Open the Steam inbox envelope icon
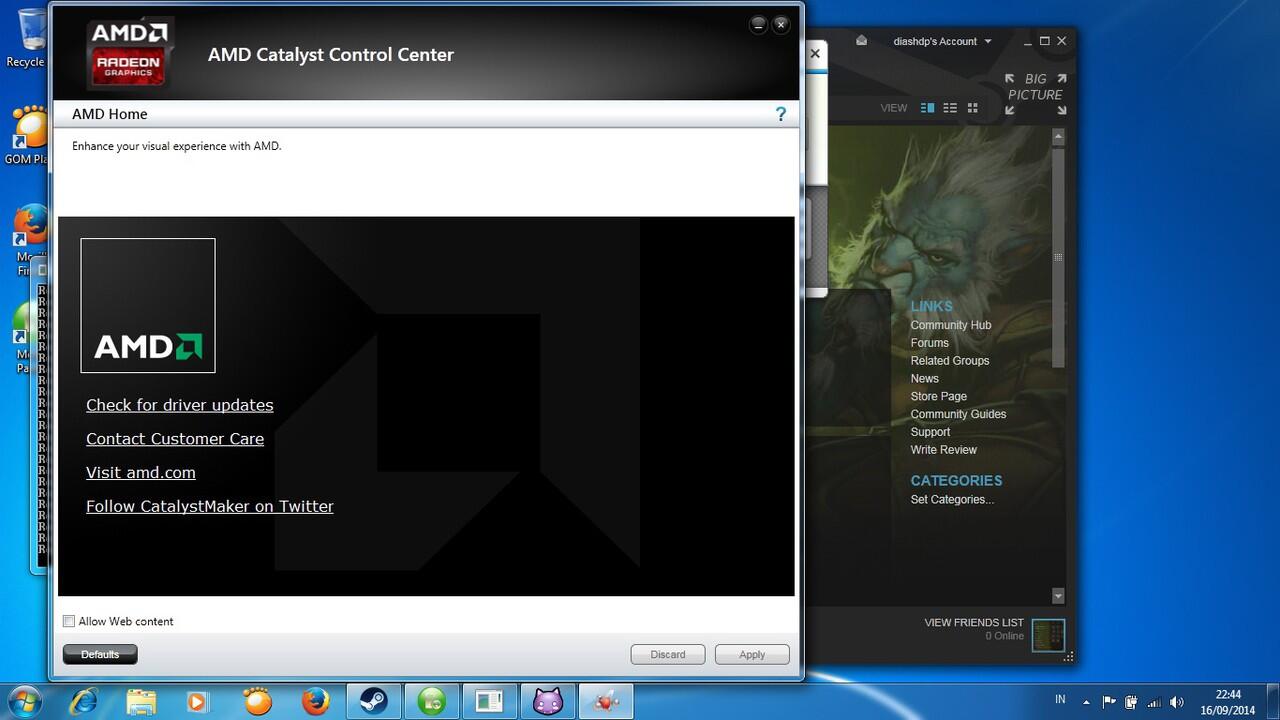The image size is (1280, 720). tap(861, 41)
